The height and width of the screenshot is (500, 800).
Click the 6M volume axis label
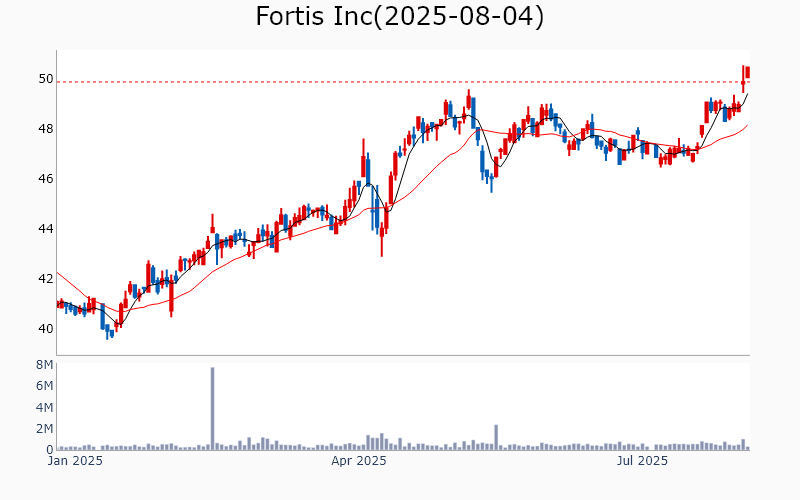pyautogui.click(x=44, y=386)
